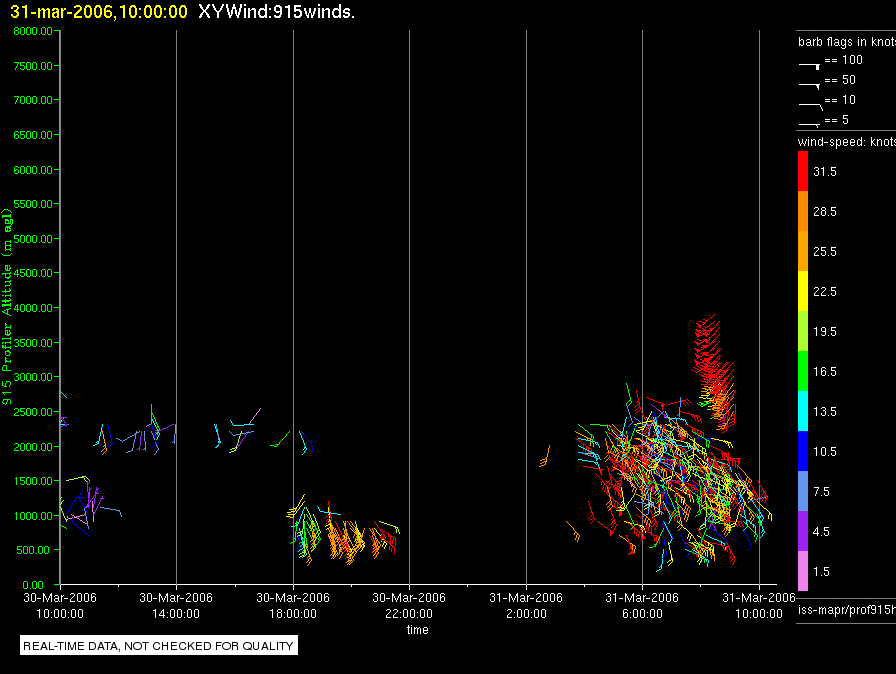896x674 pixels.
Task: Click the 1500.00 altitude tick label
Action: click(x=33, y=481)
